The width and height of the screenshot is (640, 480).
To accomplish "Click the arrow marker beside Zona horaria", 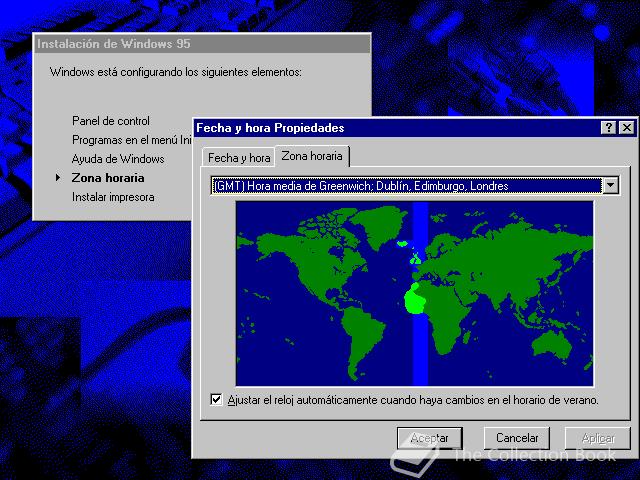I will pos(58,178).
